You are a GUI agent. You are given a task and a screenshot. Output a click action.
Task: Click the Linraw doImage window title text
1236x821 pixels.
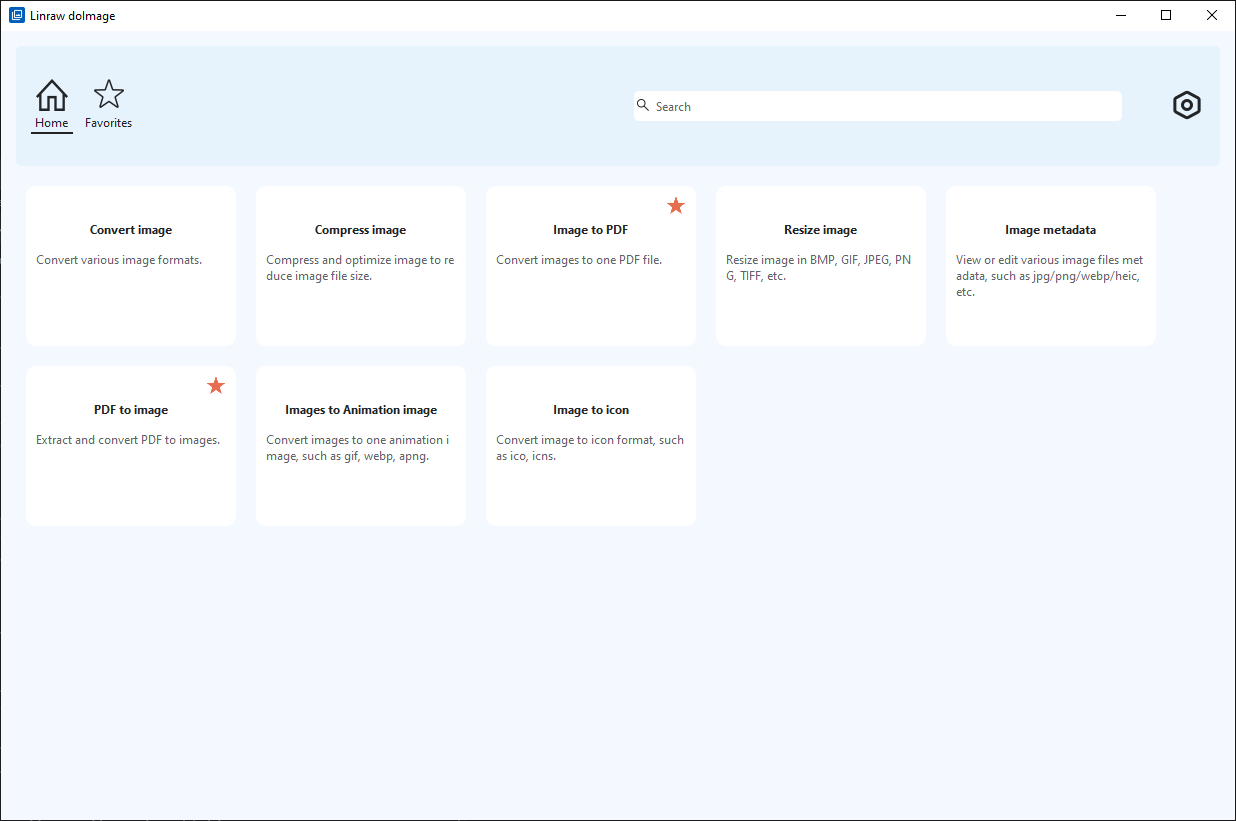pos(72,16)
